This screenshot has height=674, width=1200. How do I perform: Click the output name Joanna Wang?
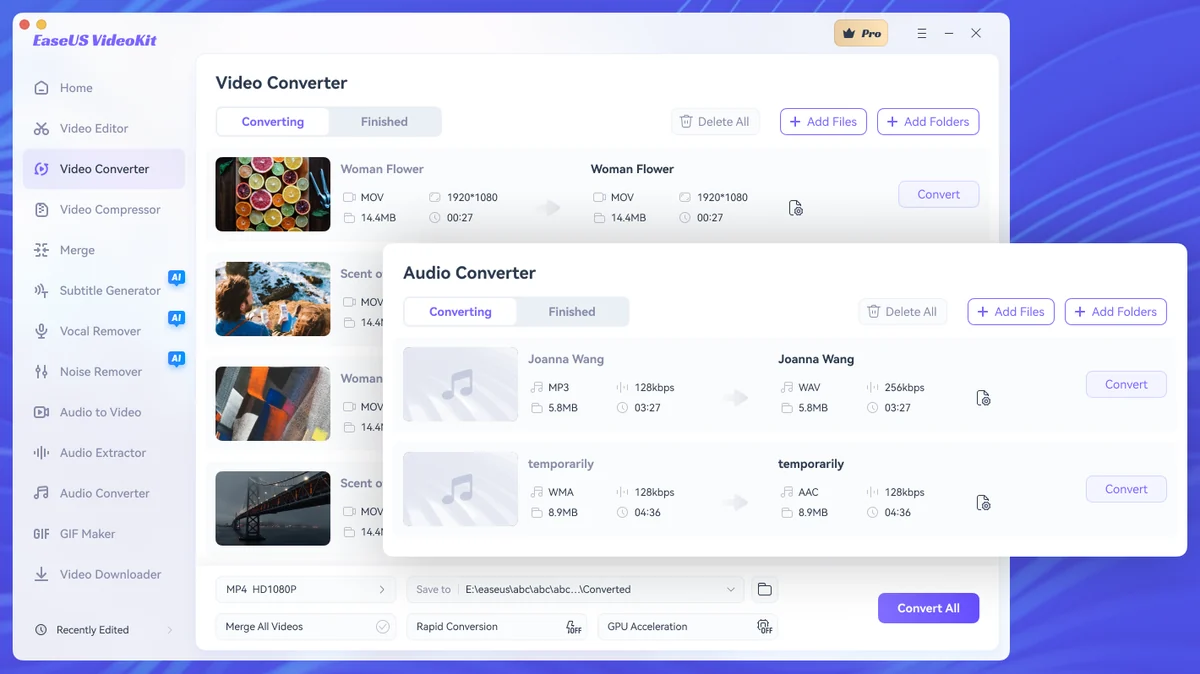[x=816, y=359]
